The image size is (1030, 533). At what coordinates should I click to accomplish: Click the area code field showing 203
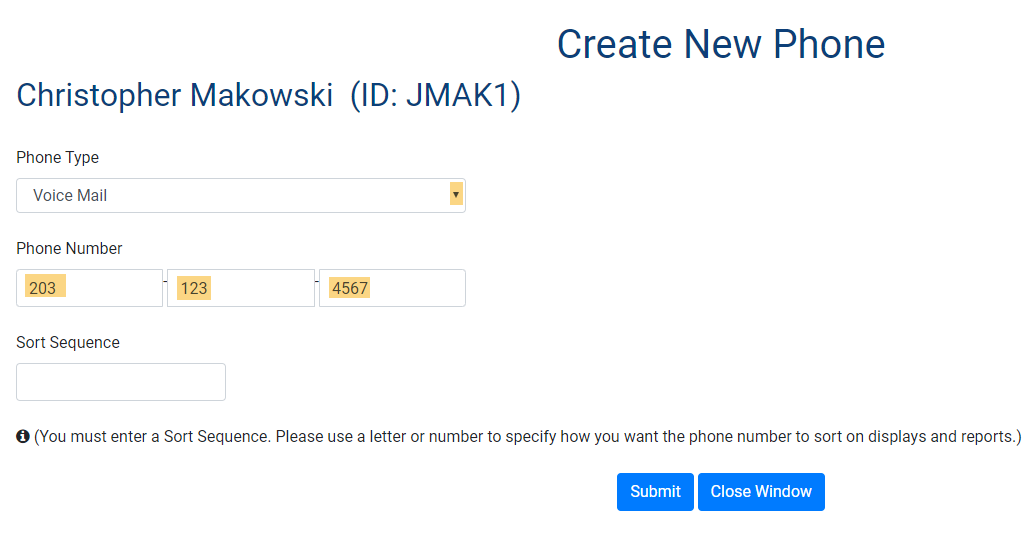click(90, 288)
